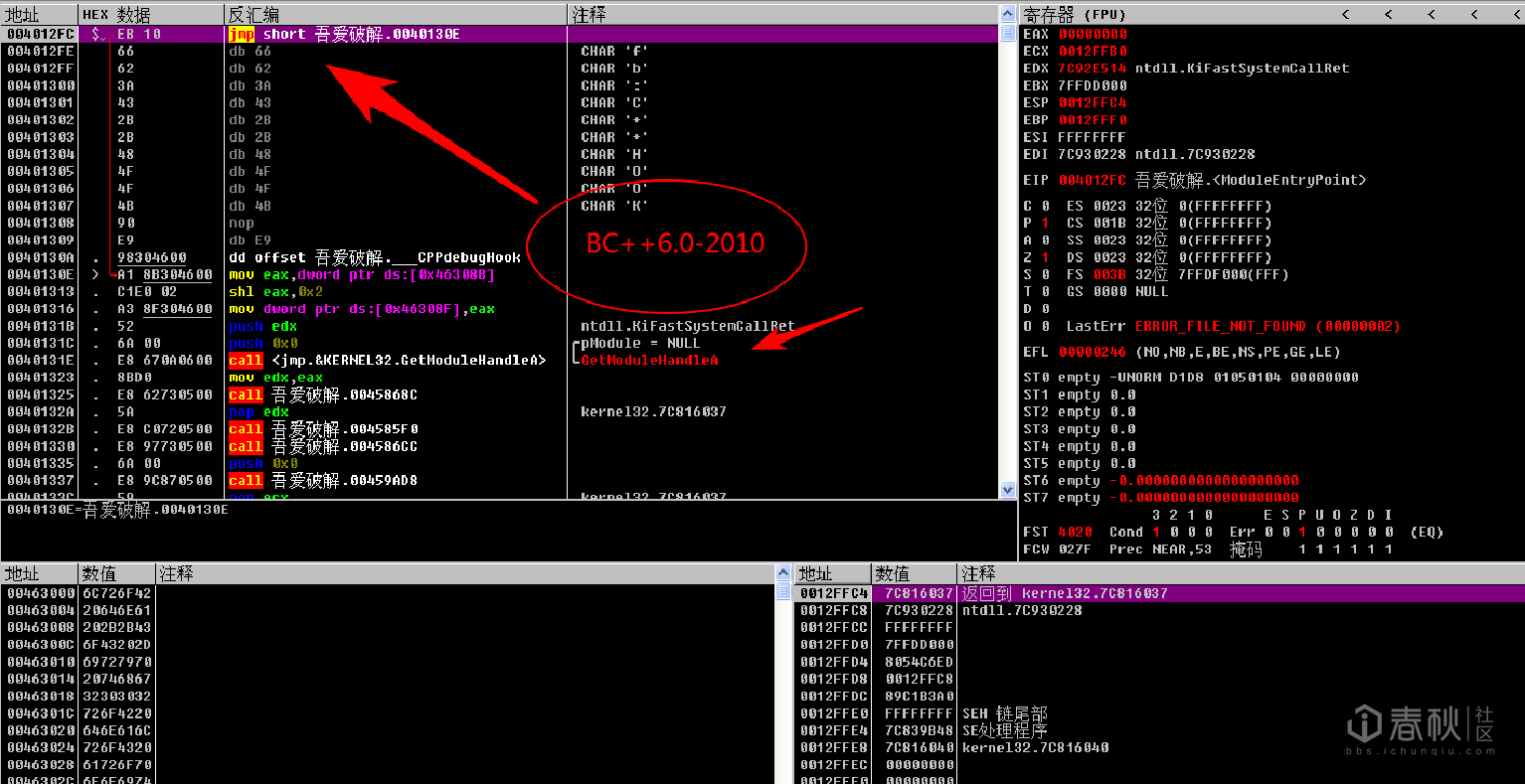Select the EBP register value 0012FFF0

(1093, 120)
